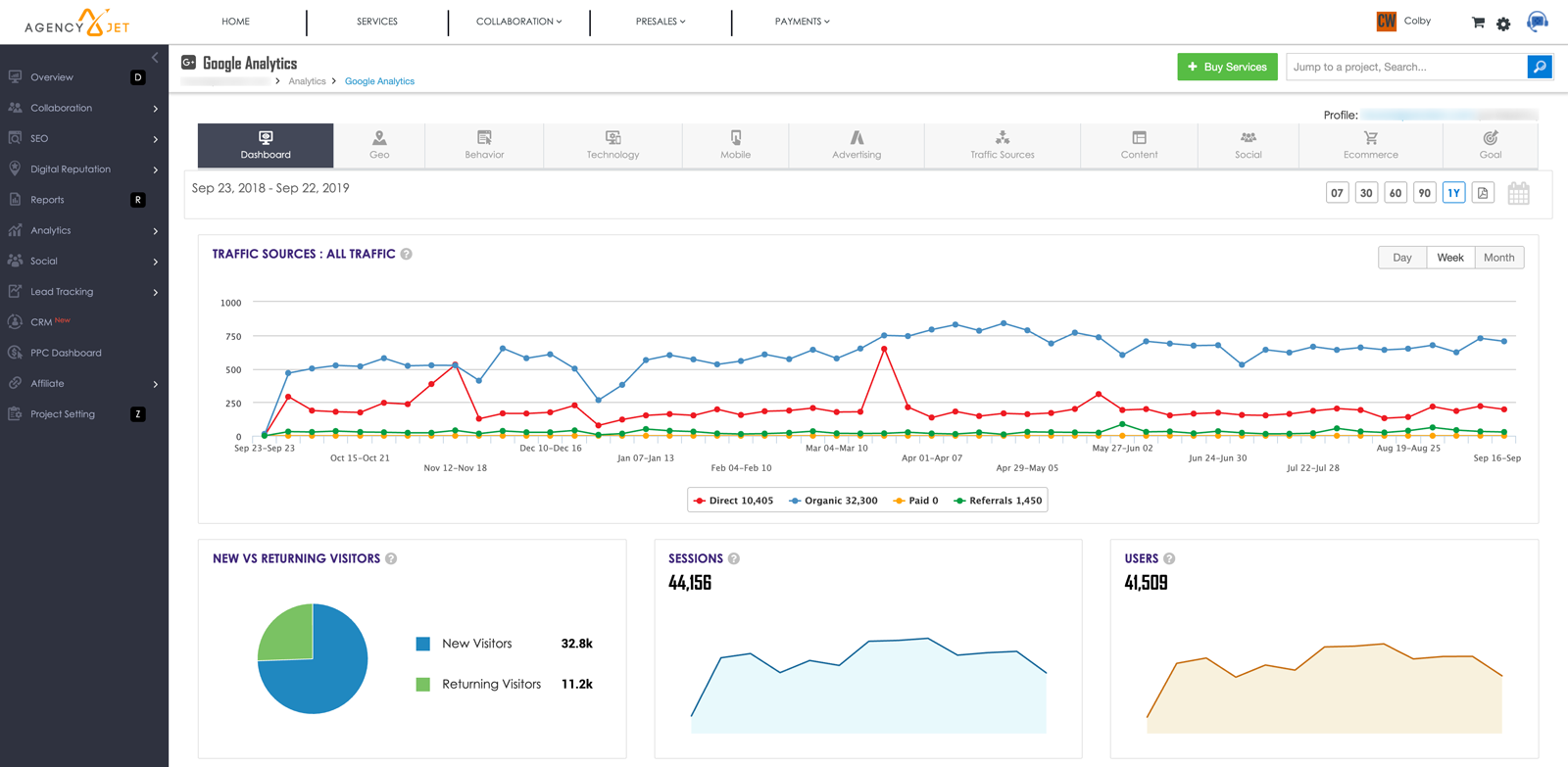Open the Mobile tab
This screenshot has width=1568, height=767.
click(x=735, y=145)
